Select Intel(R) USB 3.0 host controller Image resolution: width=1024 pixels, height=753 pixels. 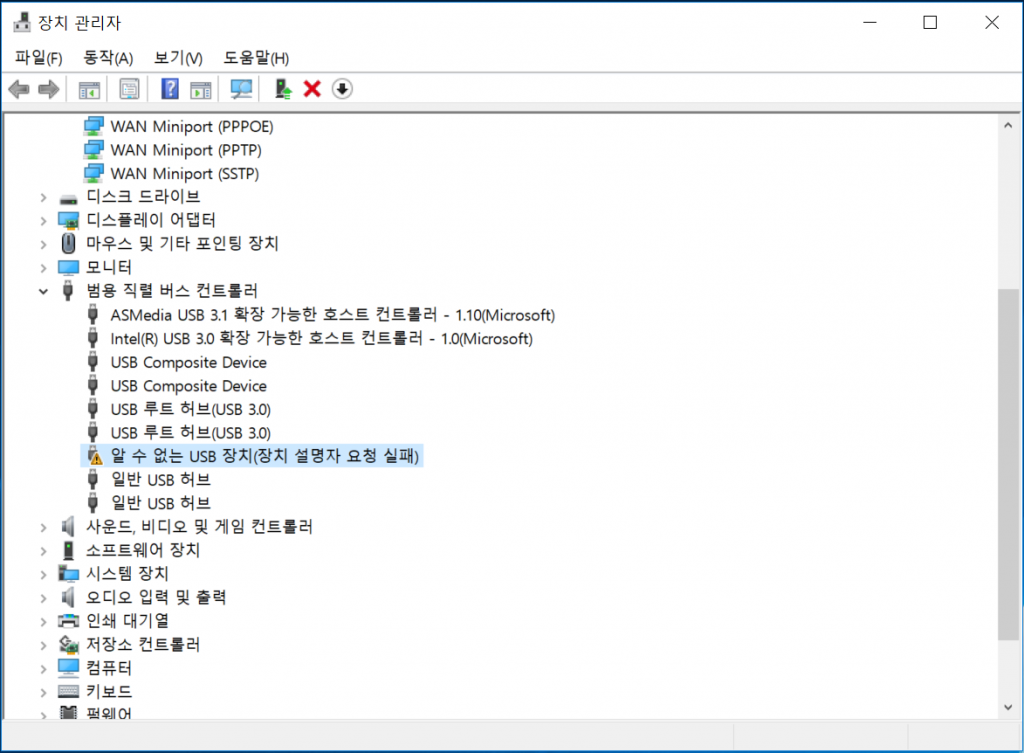321,338
